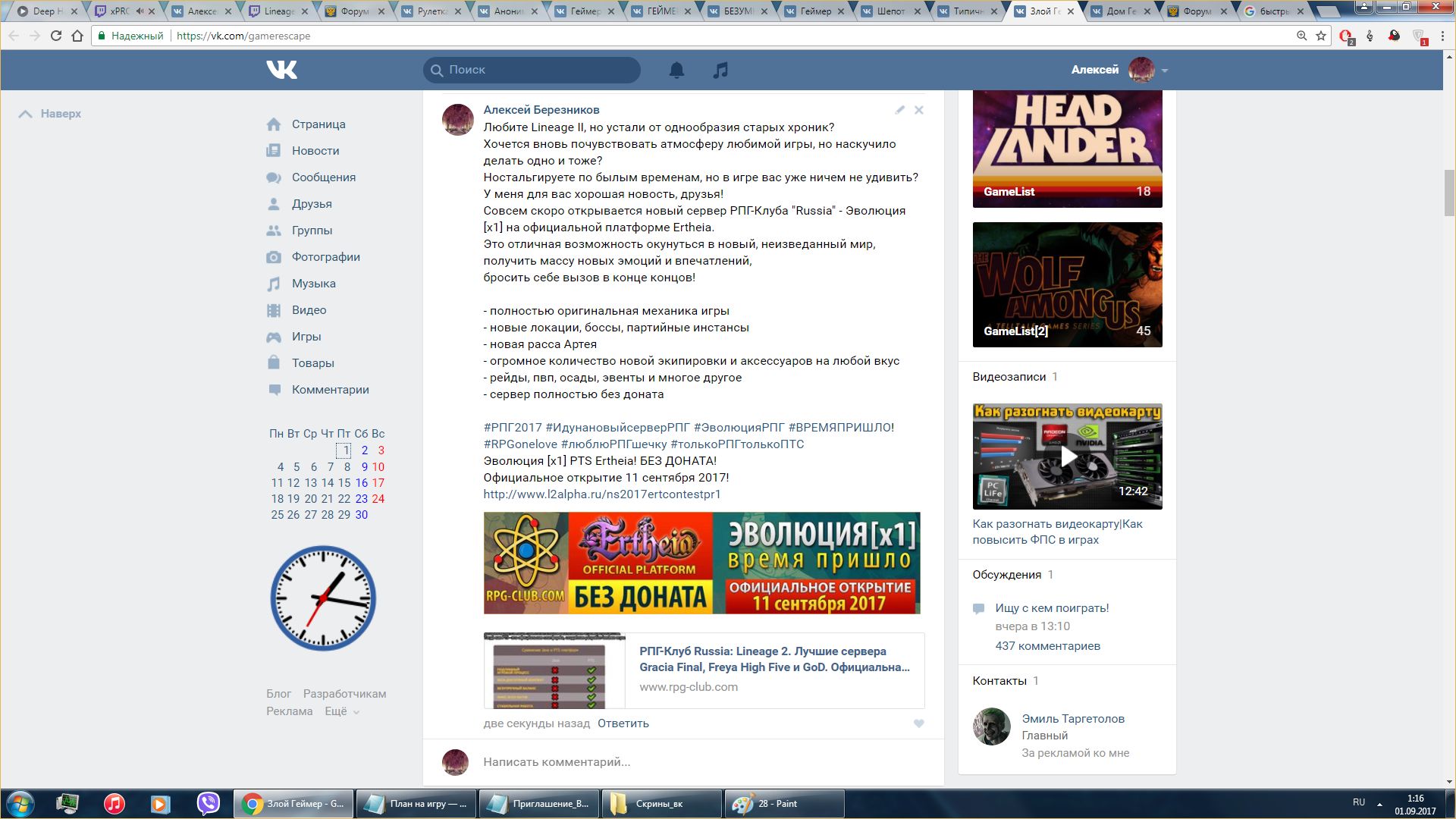Delete the post with the X icon
The height and width of the screenshot is (819, 1456).
click(x=918, y=110)
